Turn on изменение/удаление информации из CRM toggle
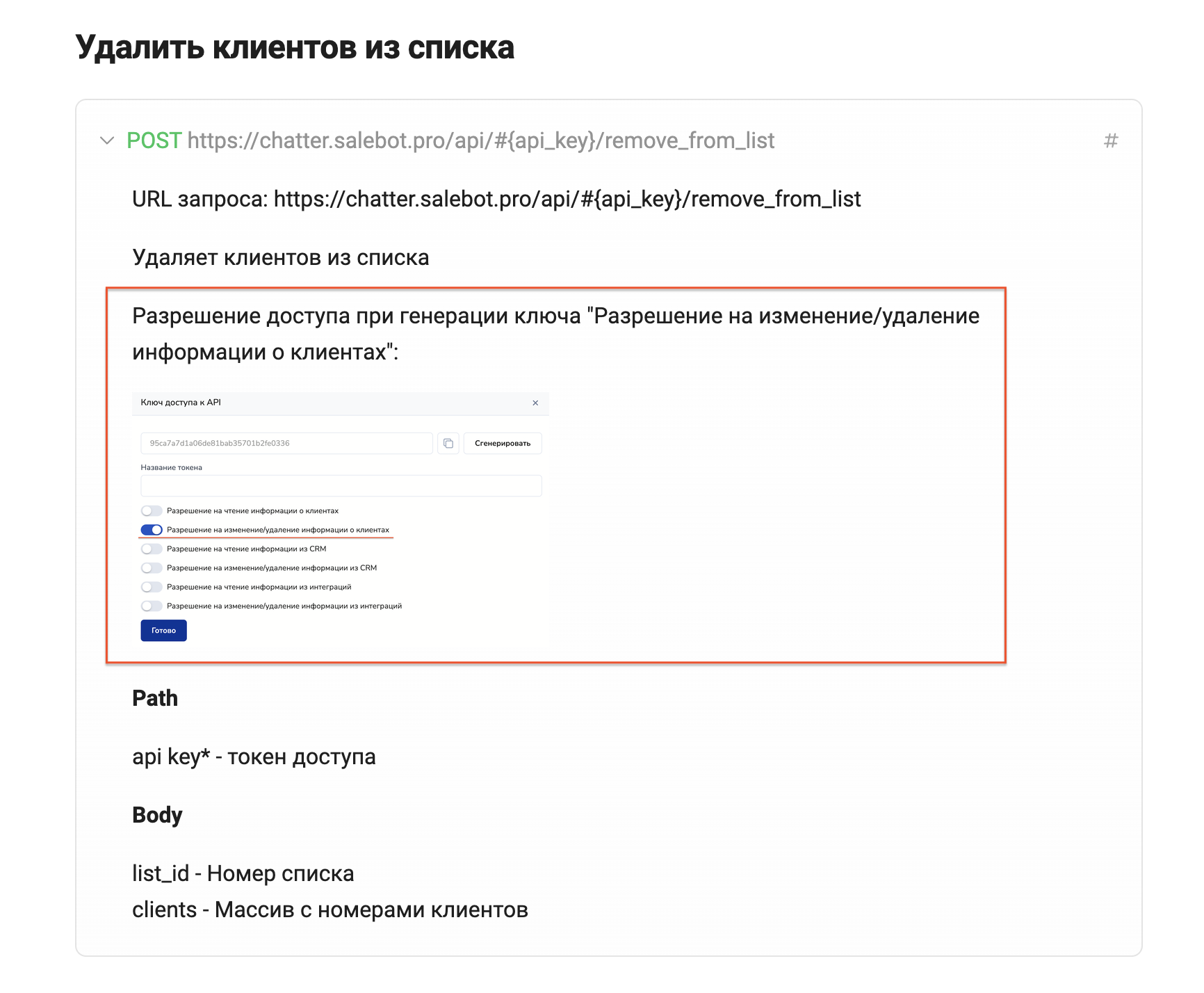The image size is (1204, 993). [x=152, y=568]
